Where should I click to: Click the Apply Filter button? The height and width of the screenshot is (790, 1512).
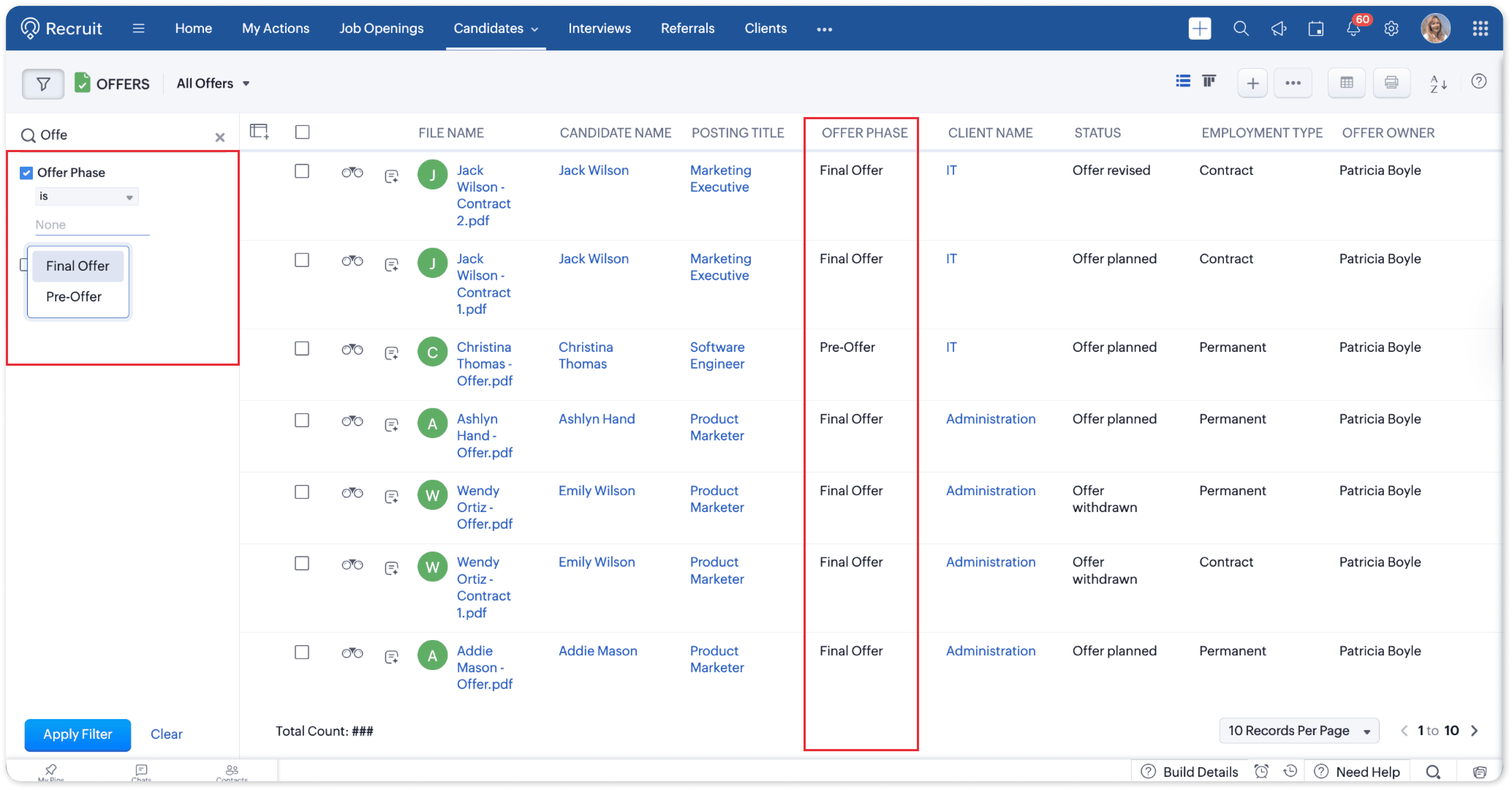[78, 734]
